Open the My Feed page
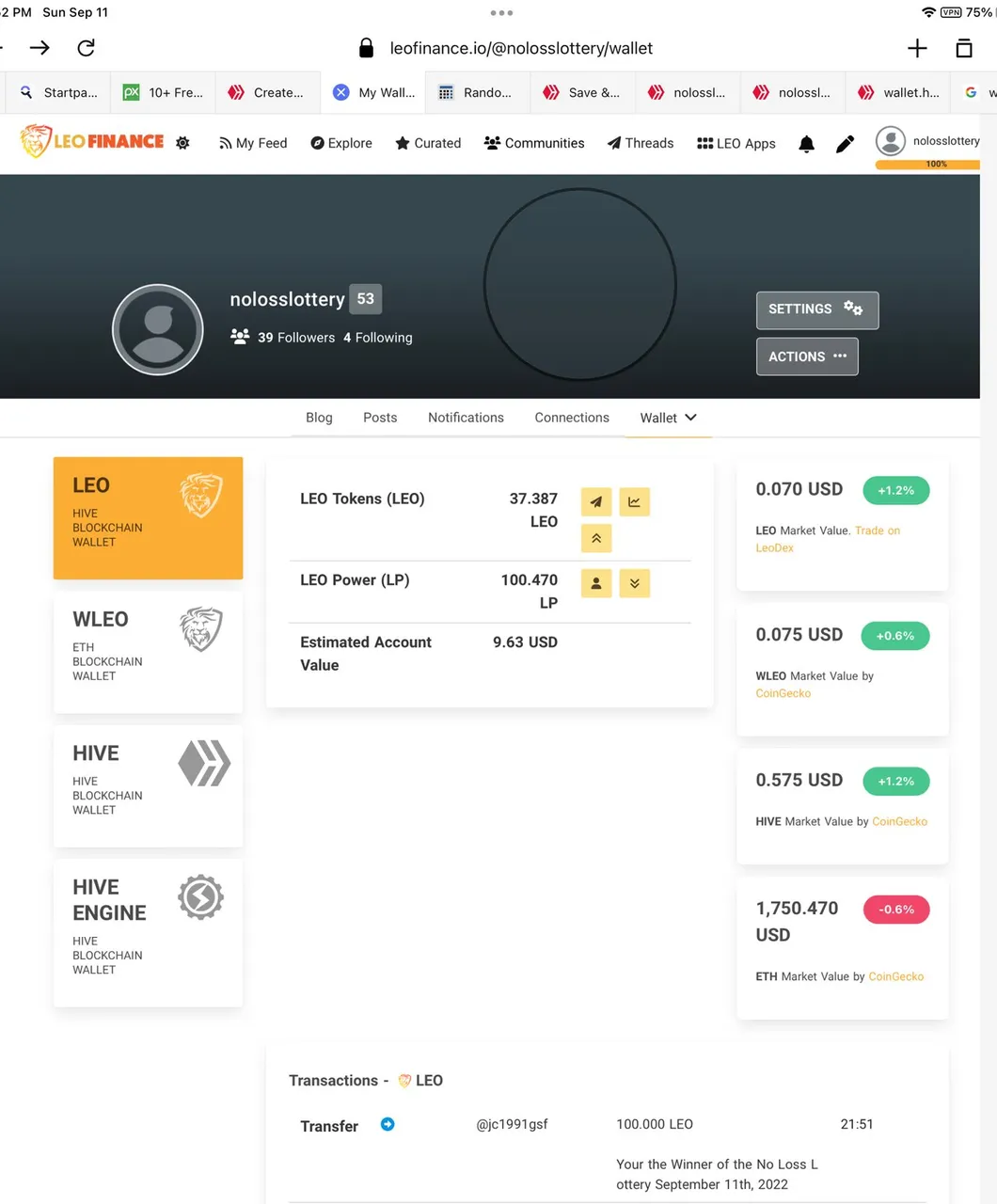 coord(253,143)
